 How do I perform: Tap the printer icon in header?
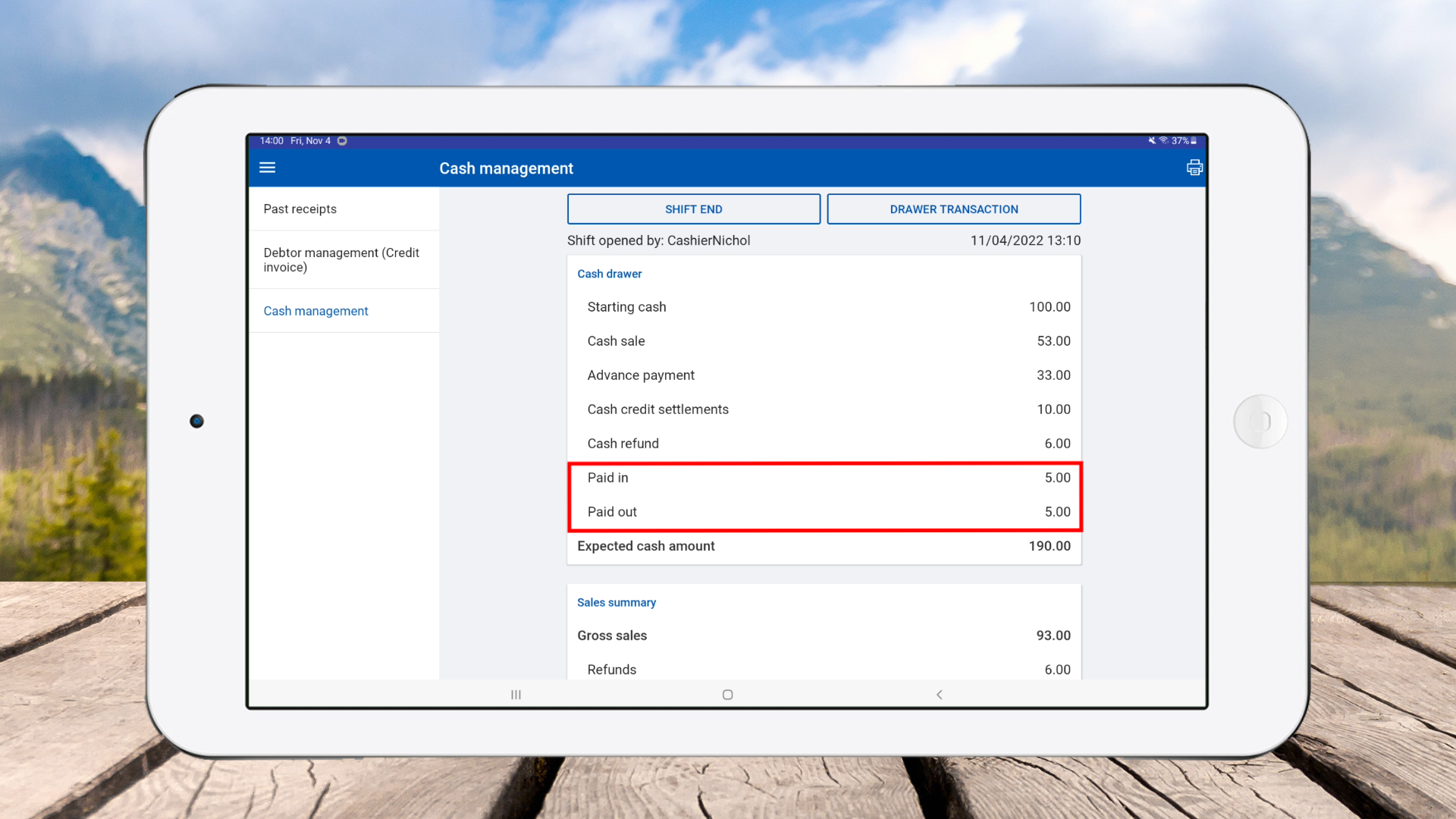[1194, 168]
